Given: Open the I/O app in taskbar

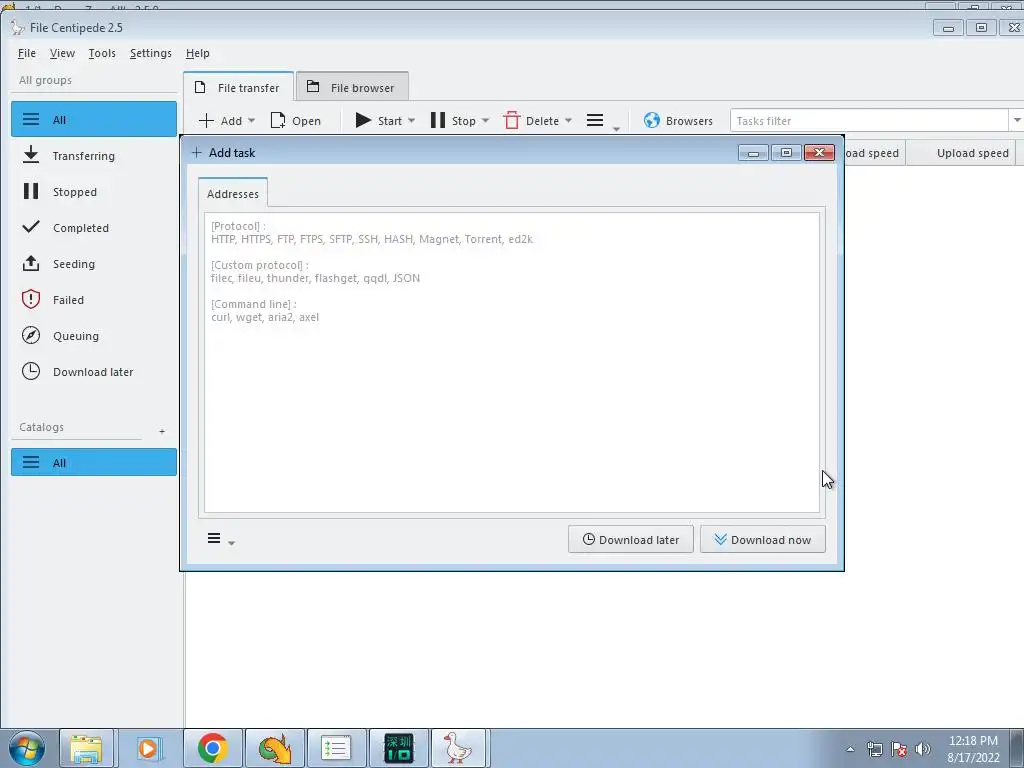Looking at the screenshot, I should (398, 748).
